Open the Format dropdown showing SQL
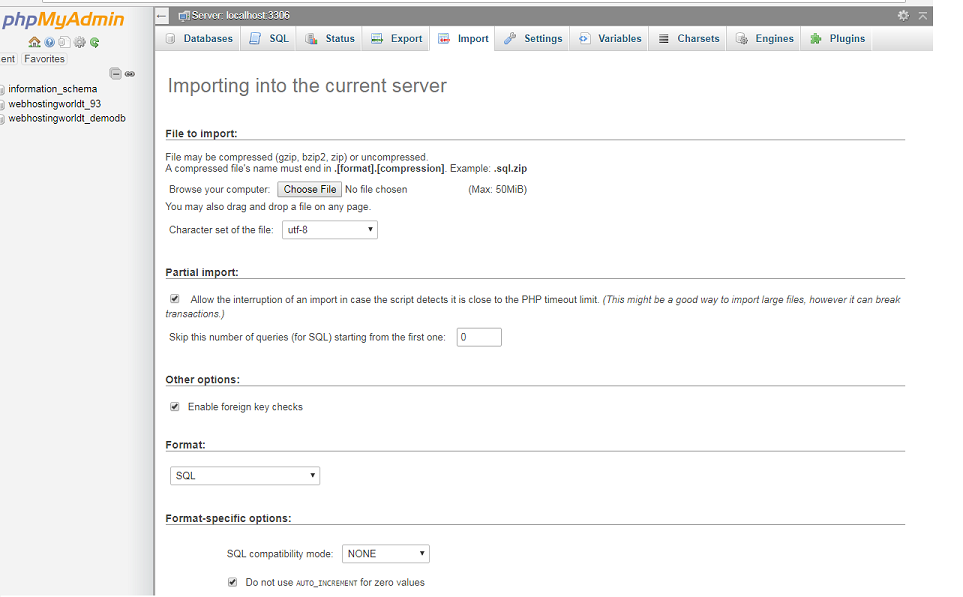 tap(244, 475)
